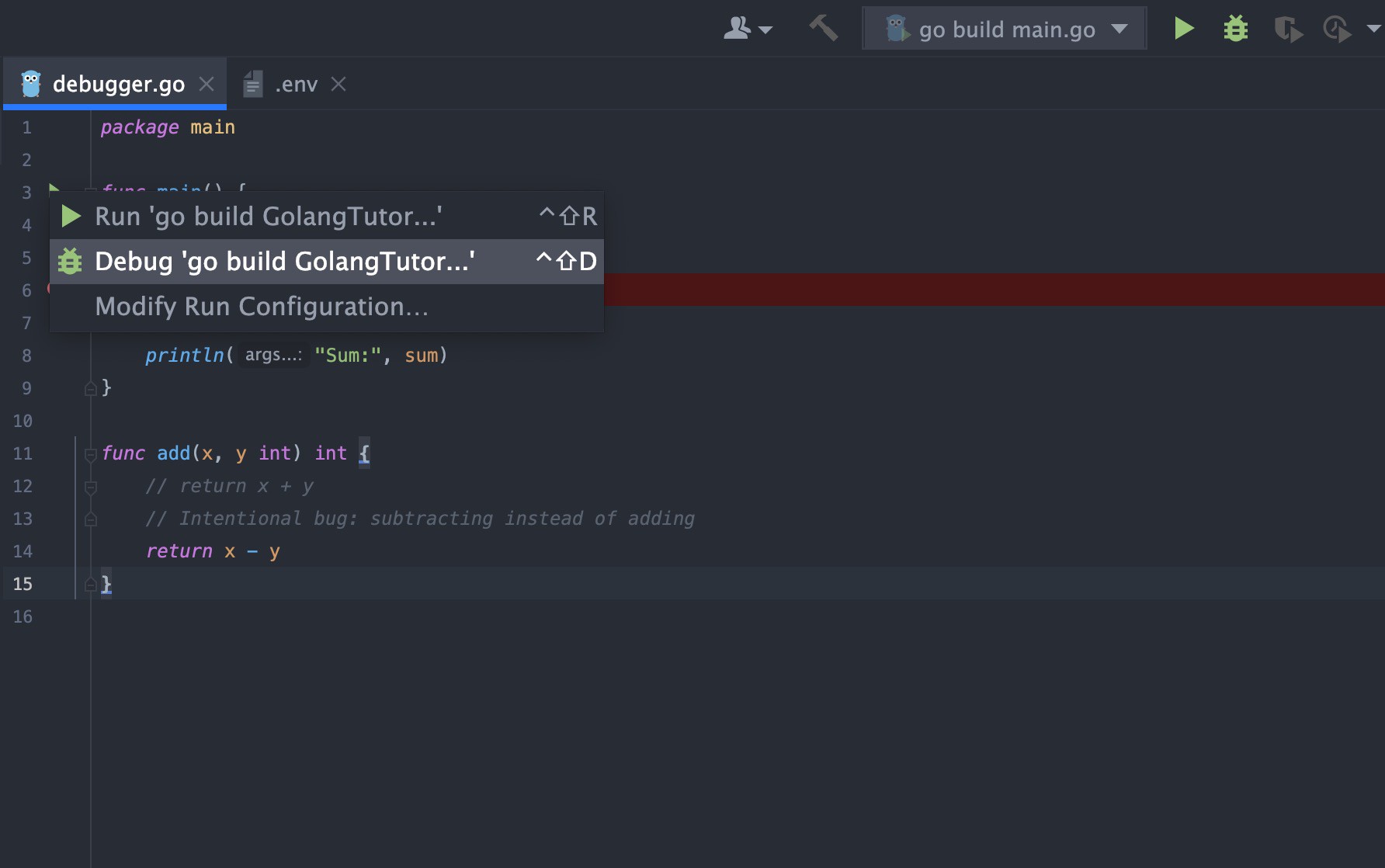Click the Code With Me users icon
Image resolution: width=1385 pixels, height=868 pixels.
tap(736, 27)
